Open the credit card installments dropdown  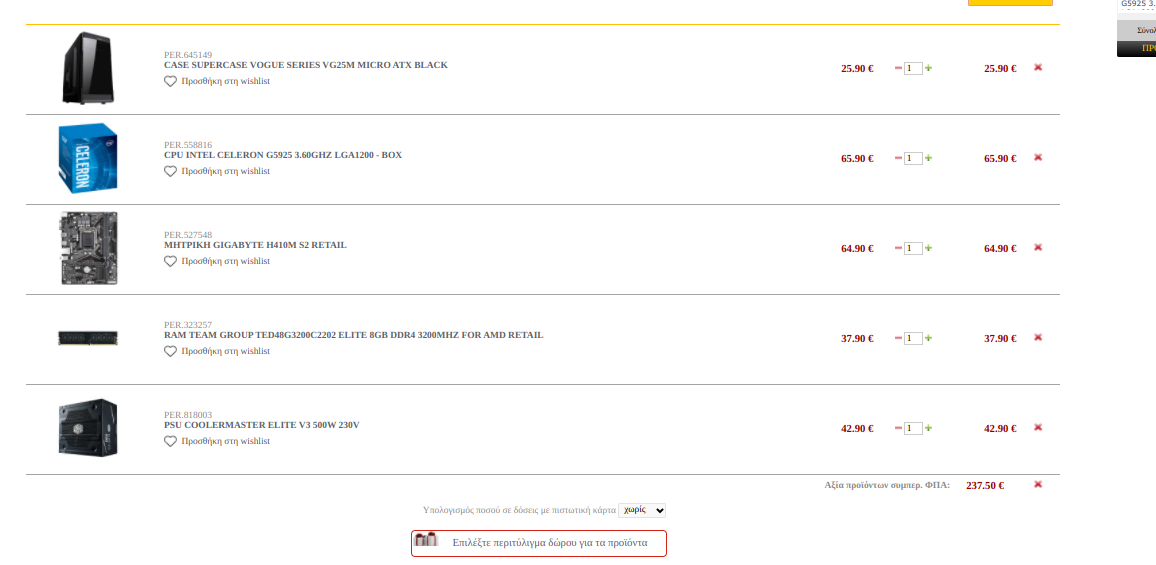(642, 510)
